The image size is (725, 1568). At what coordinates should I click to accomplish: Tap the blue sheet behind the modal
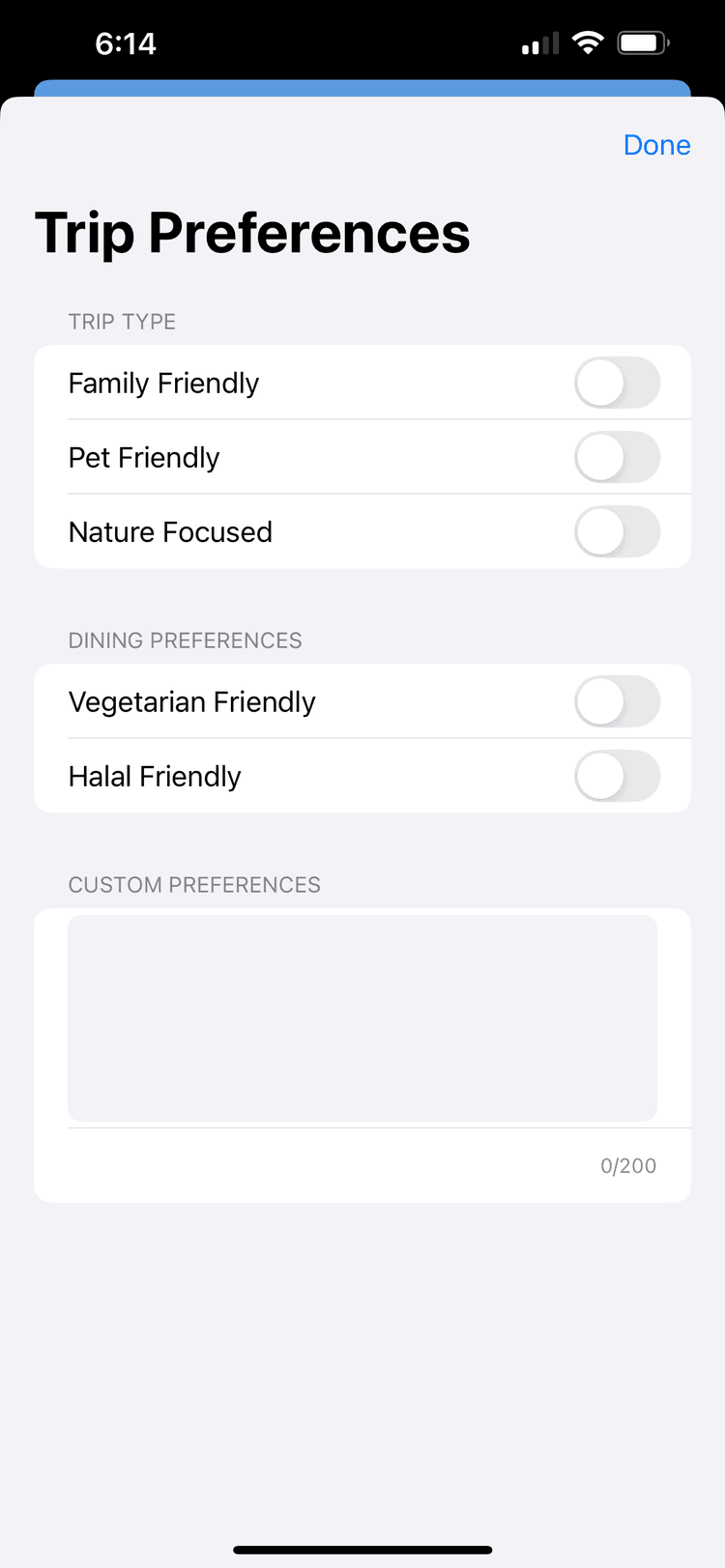tap(362, 88)
